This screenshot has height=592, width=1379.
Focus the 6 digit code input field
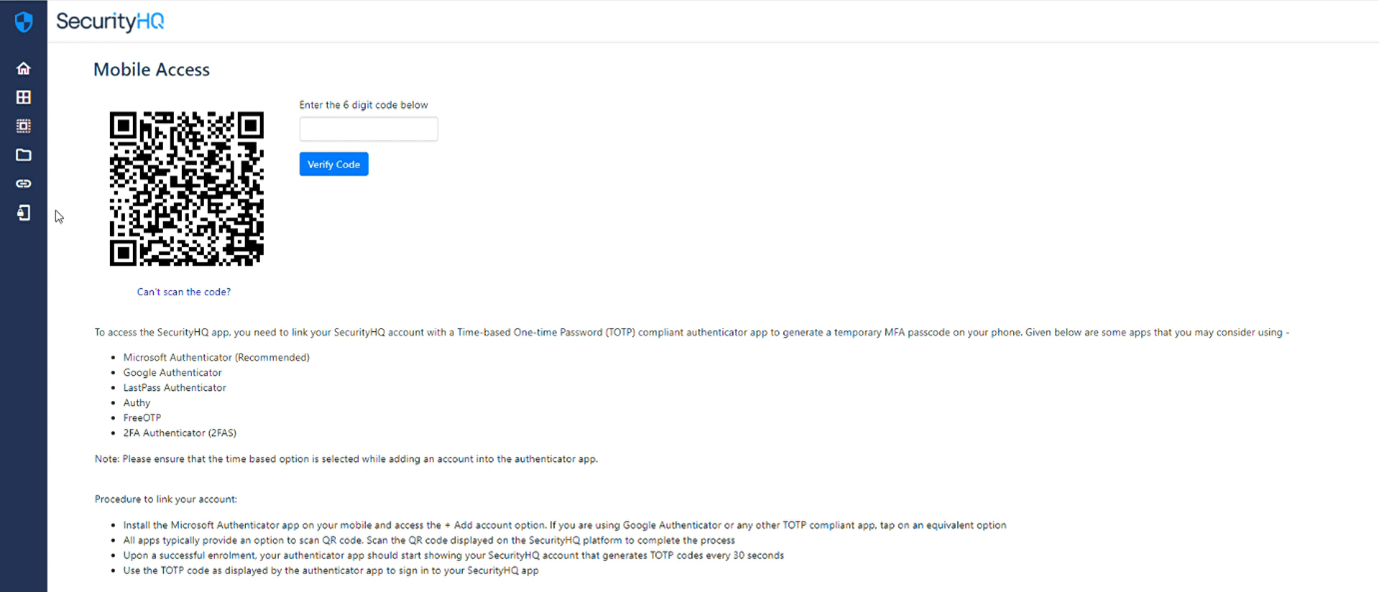368,129
